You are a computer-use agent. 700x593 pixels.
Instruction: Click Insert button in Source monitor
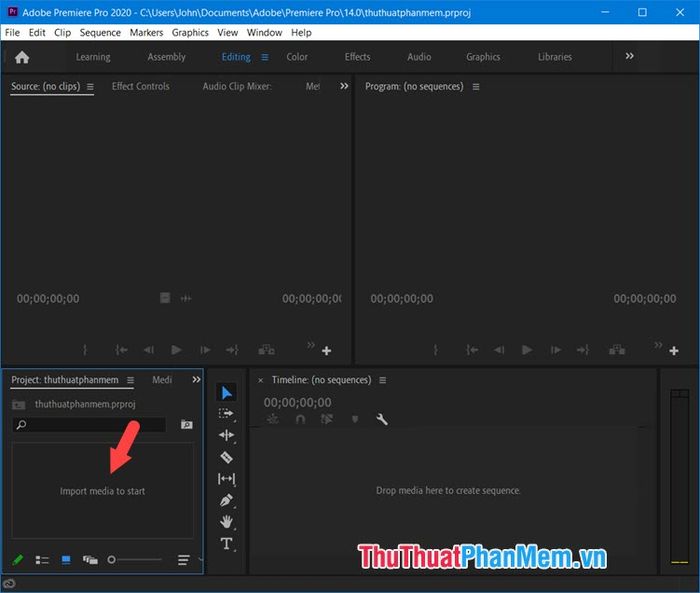pos(267,350)
